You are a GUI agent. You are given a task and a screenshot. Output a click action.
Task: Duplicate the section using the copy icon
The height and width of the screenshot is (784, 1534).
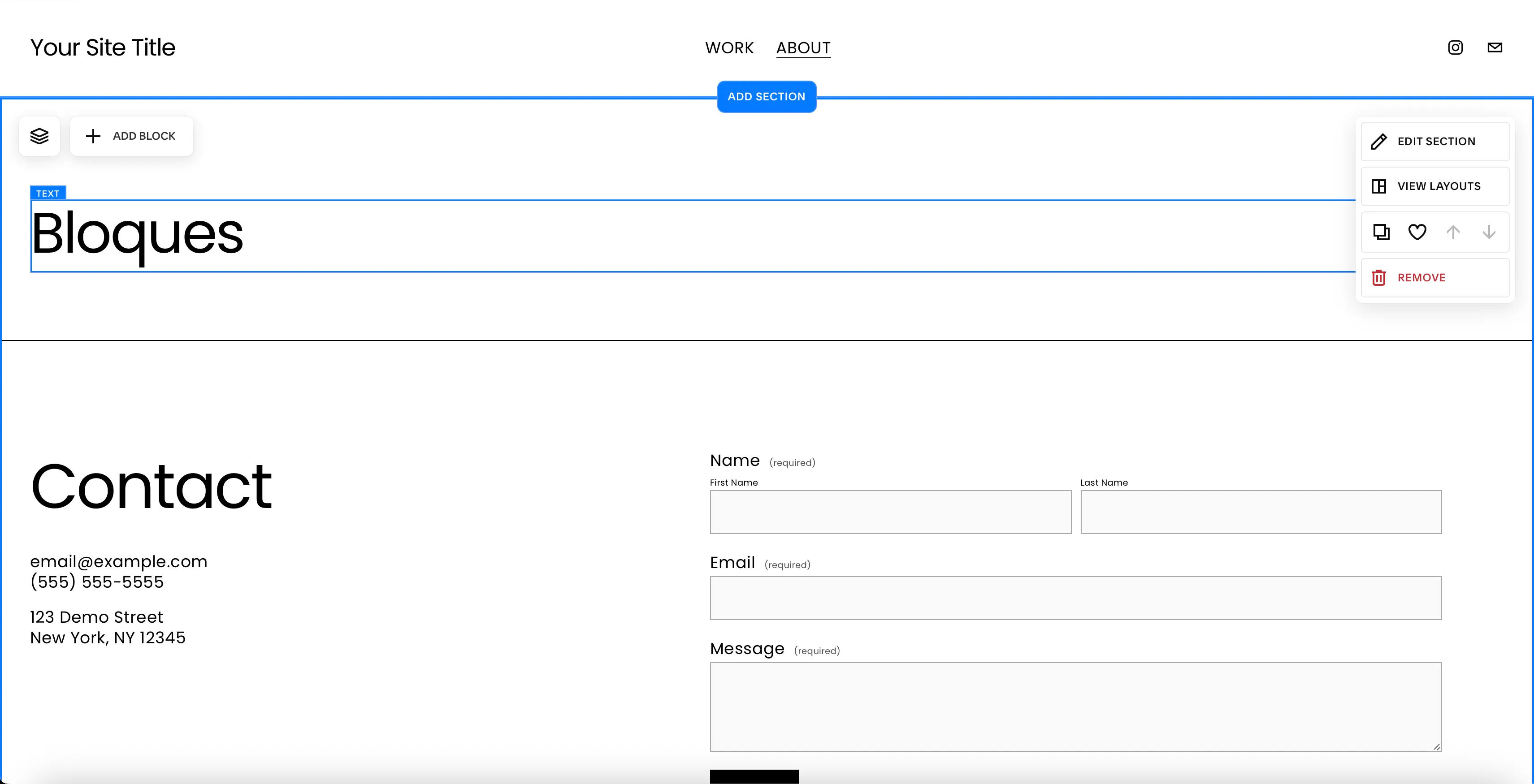pos(1381,232)
